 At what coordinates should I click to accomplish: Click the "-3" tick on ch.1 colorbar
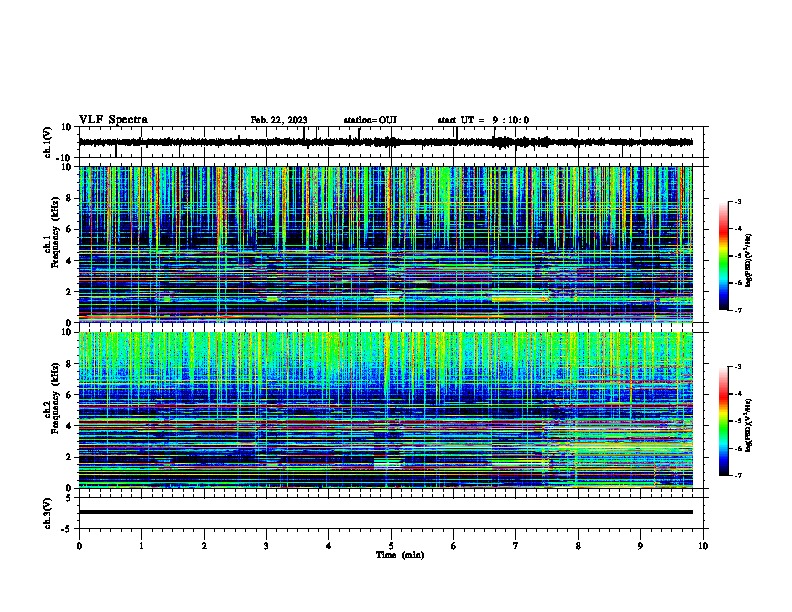[737, 202]
